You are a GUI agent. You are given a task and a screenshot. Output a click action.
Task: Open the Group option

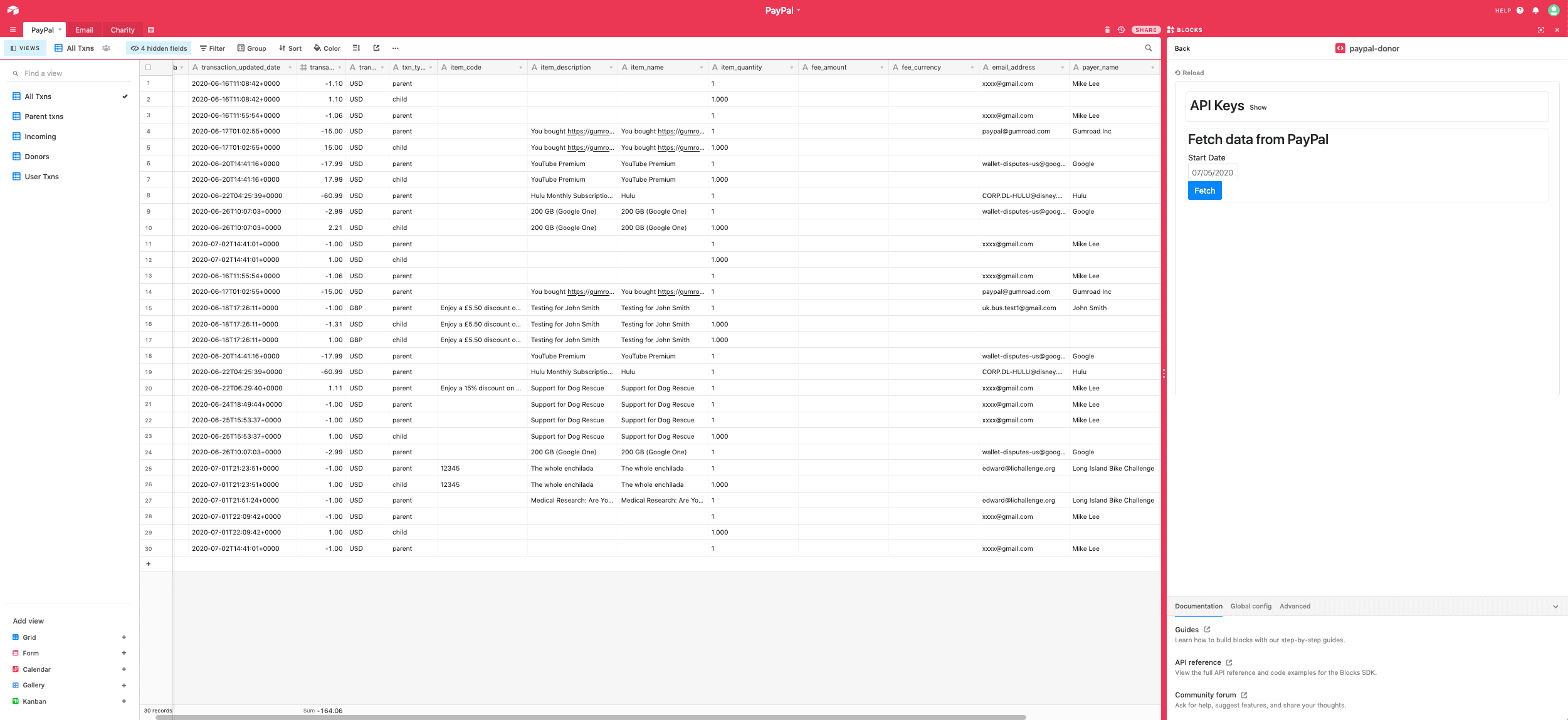(252, 48)
